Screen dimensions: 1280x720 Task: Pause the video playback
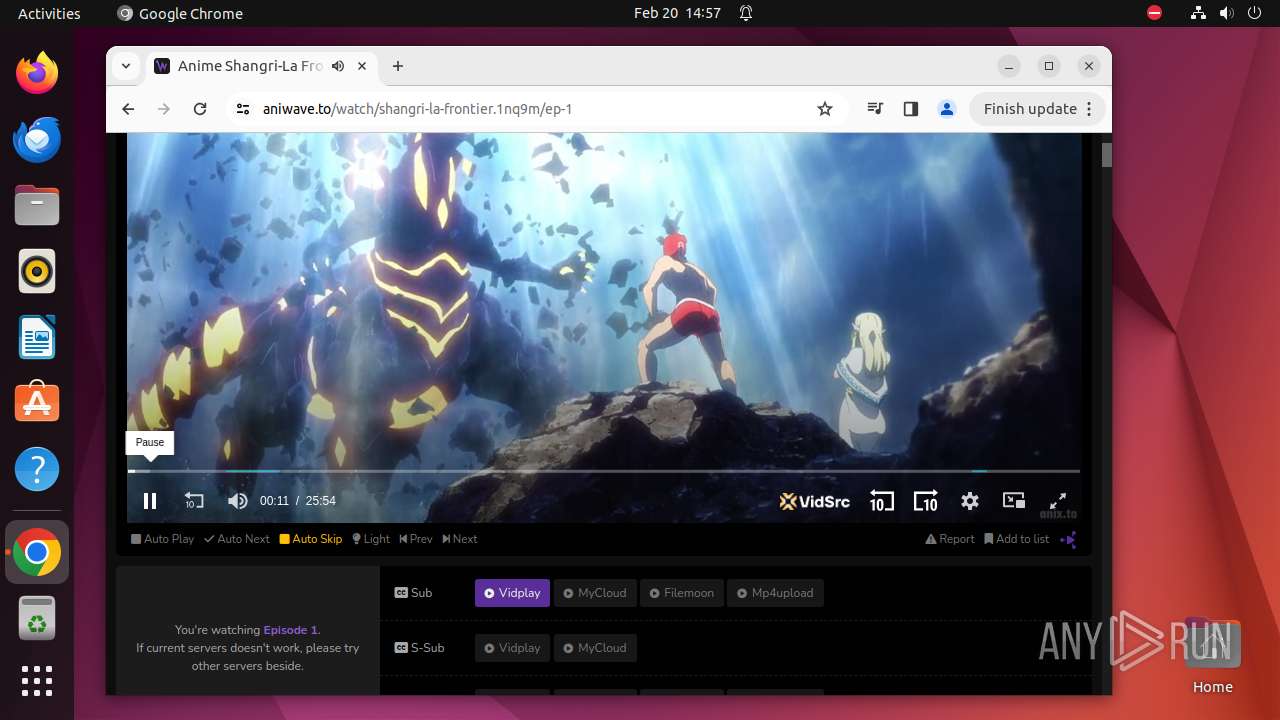pos(150,501)
